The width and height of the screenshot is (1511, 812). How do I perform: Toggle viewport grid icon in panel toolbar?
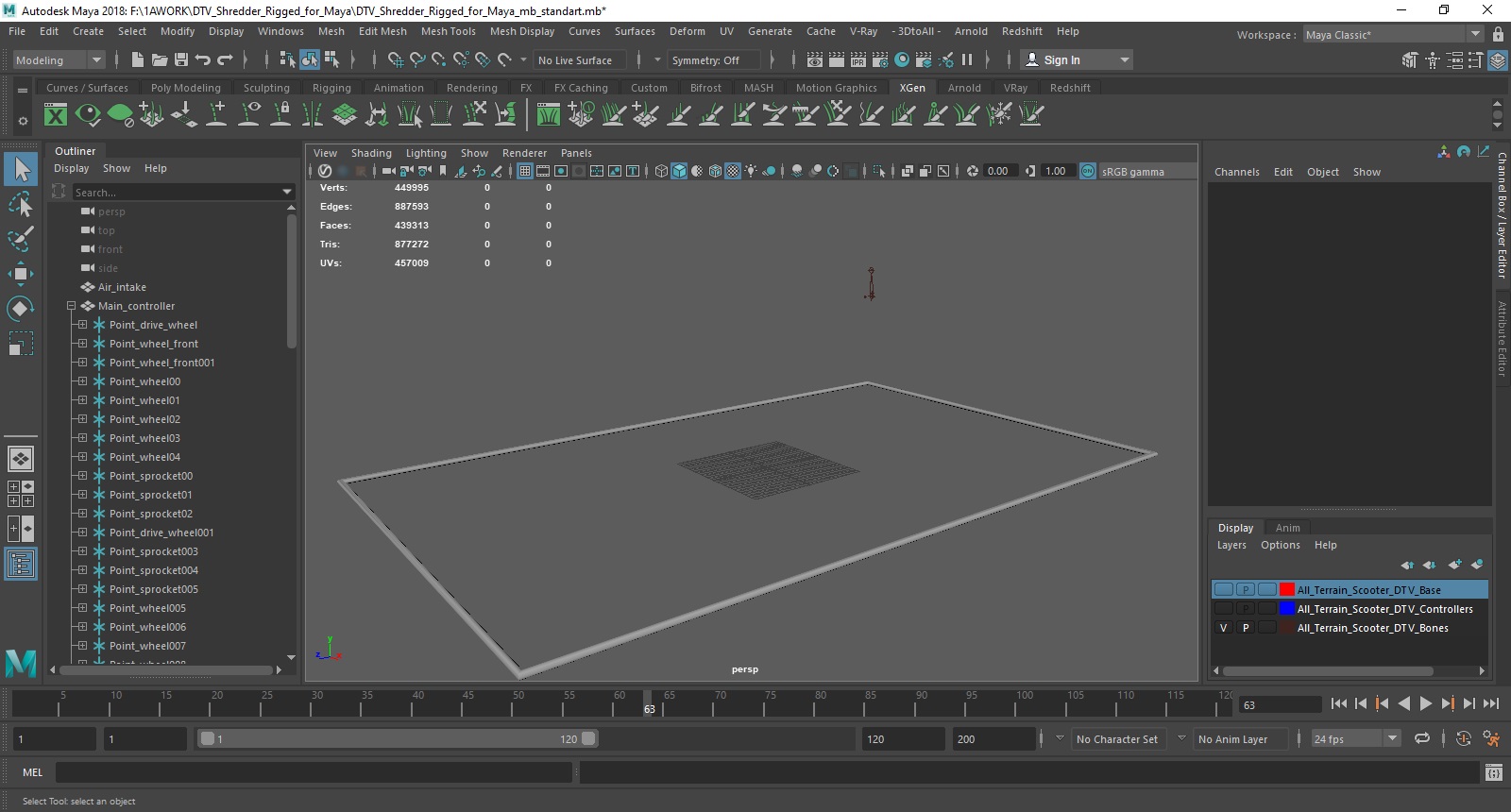[x=525, y=171]
